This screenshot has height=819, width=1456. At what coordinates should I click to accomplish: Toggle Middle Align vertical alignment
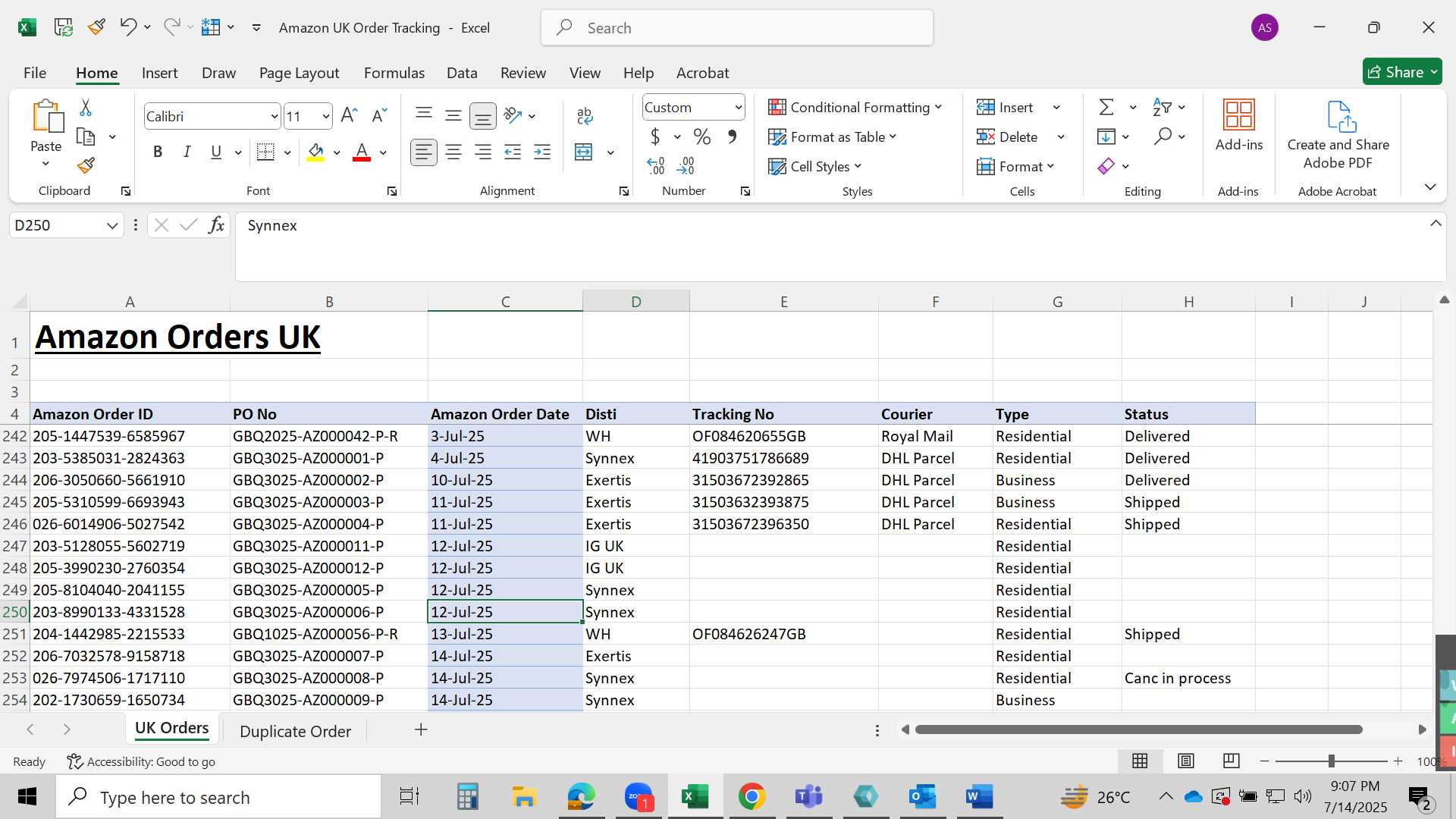(453, 115)
